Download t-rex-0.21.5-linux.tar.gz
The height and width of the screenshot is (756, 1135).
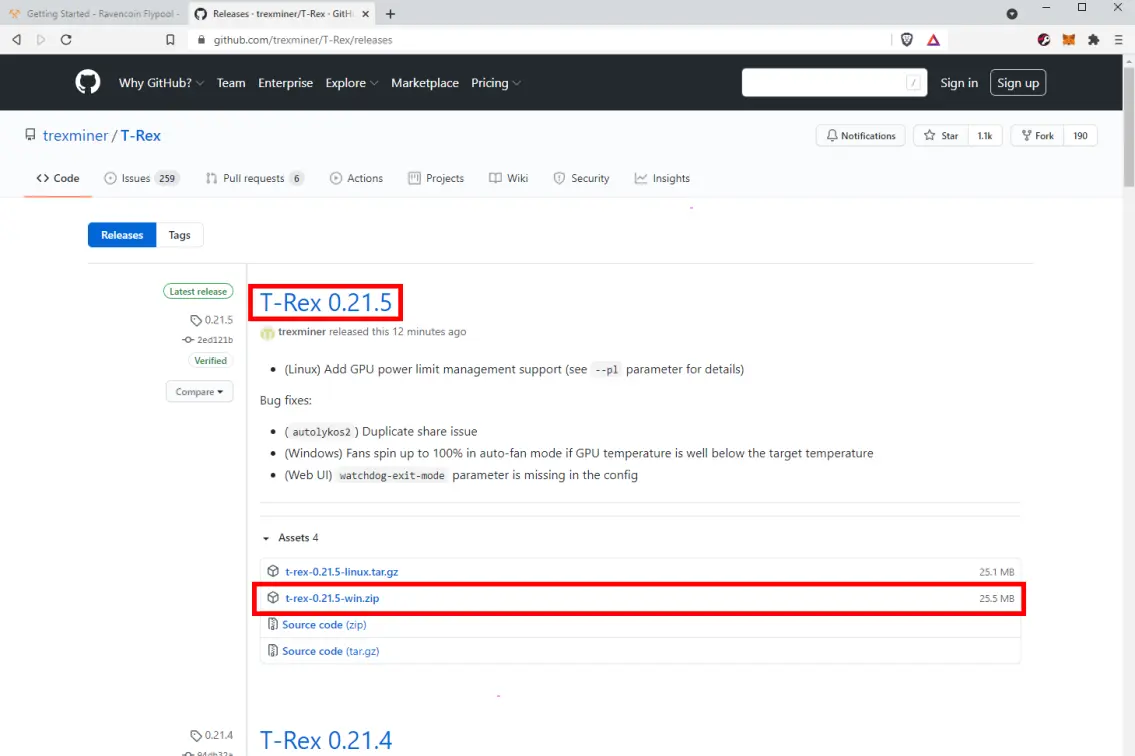coord(341,571)
